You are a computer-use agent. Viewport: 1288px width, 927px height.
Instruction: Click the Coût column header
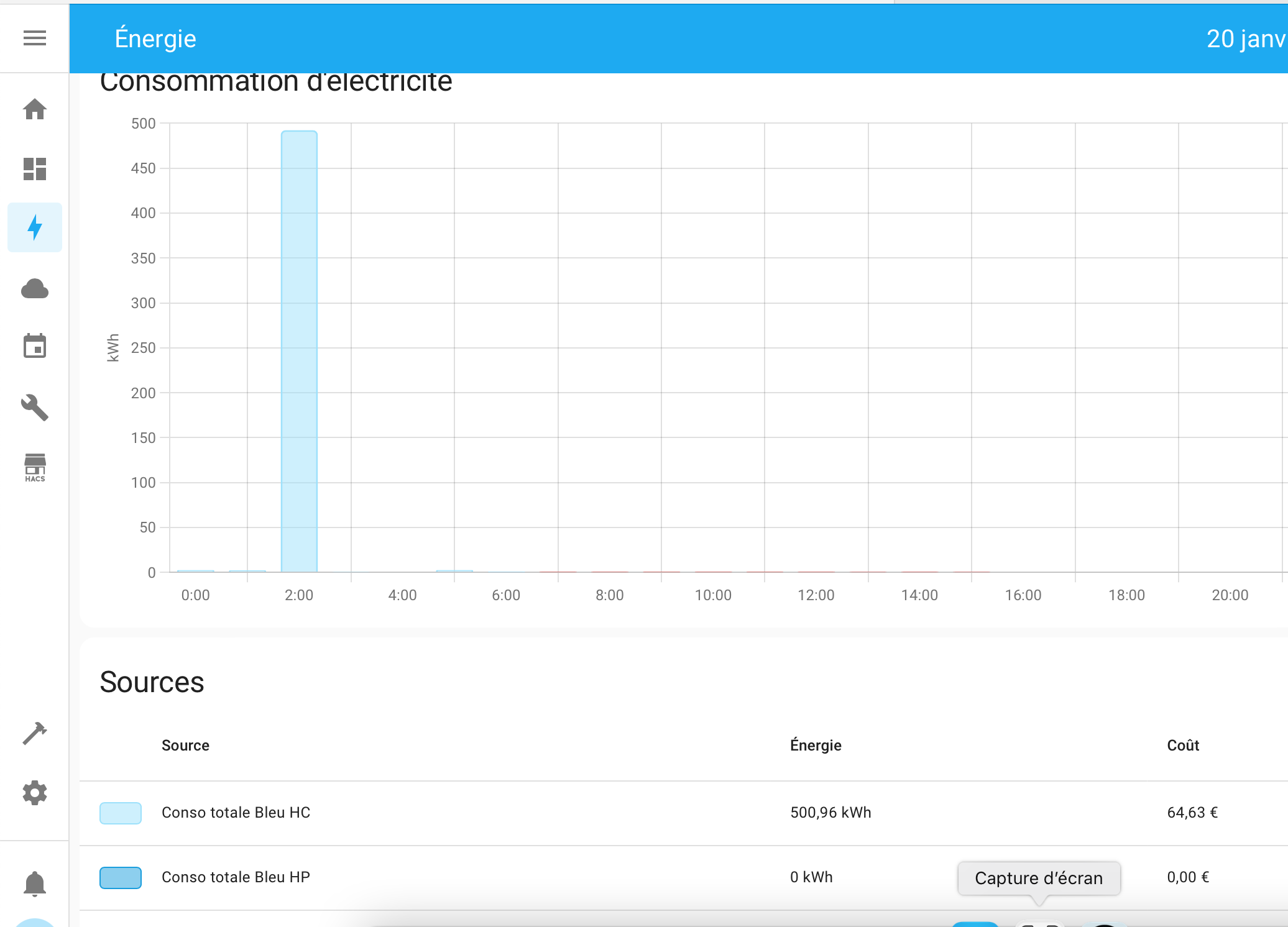click(1183, 746)
